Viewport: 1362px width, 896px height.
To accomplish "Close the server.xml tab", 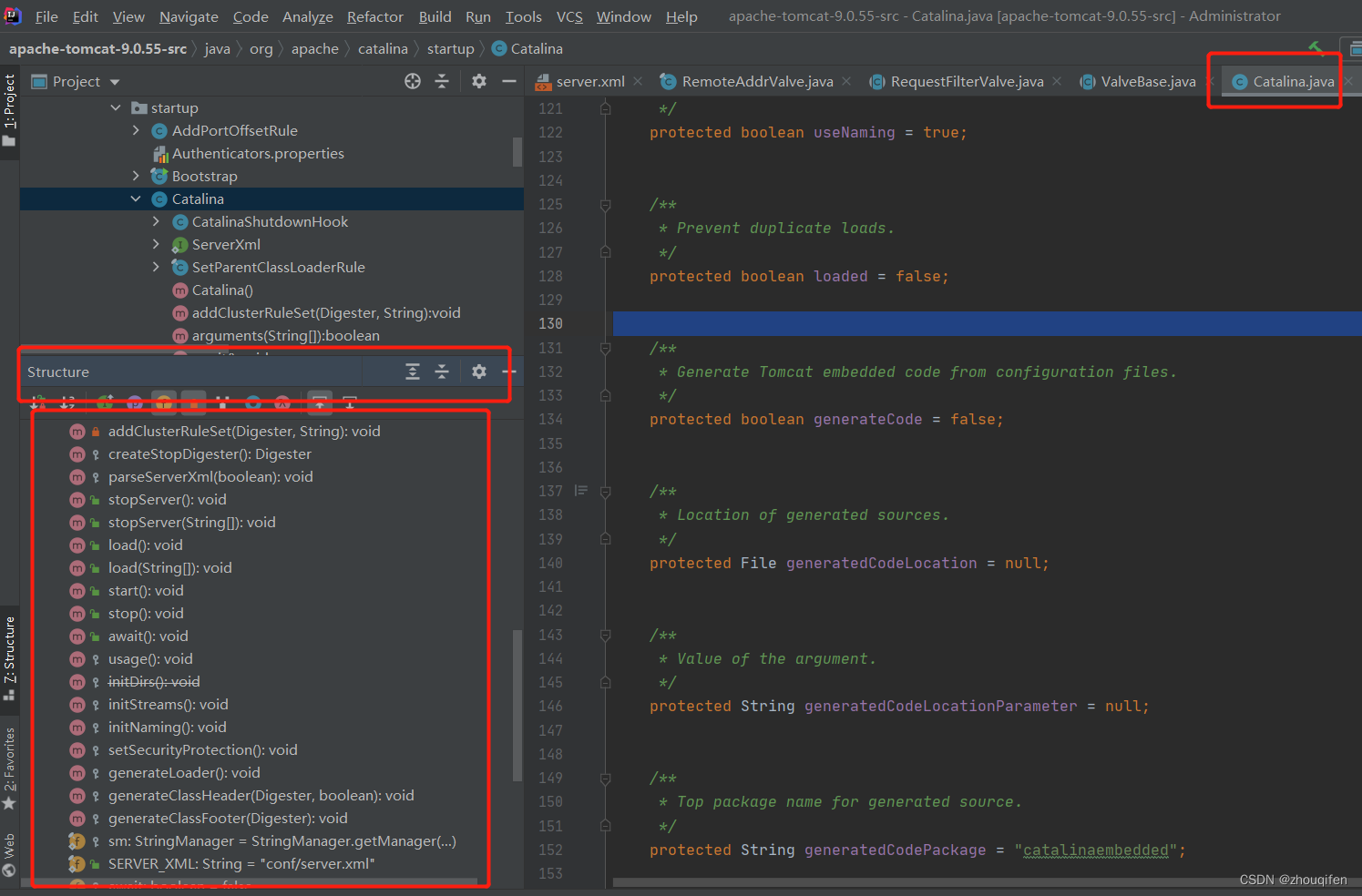I will pos(638,81).
